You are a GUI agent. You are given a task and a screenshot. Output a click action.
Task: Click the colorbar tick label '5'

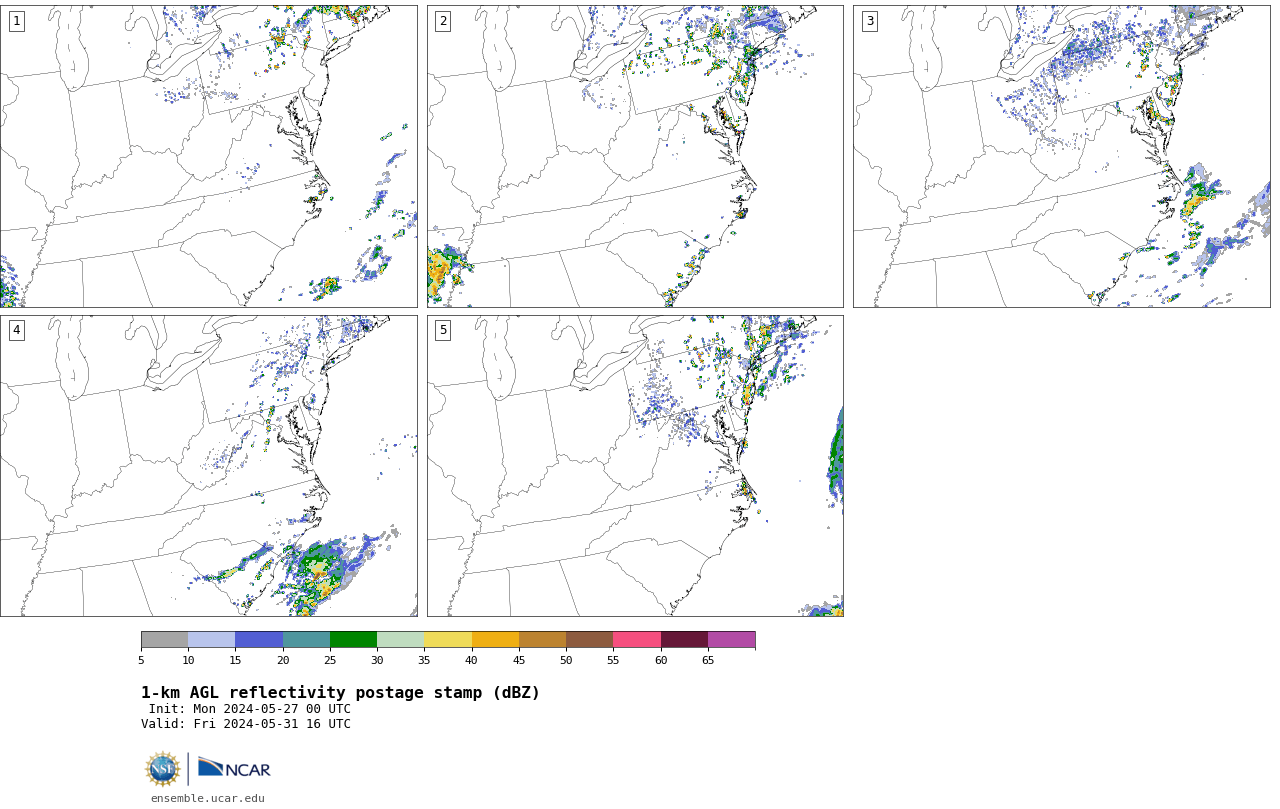pos(141,660)
